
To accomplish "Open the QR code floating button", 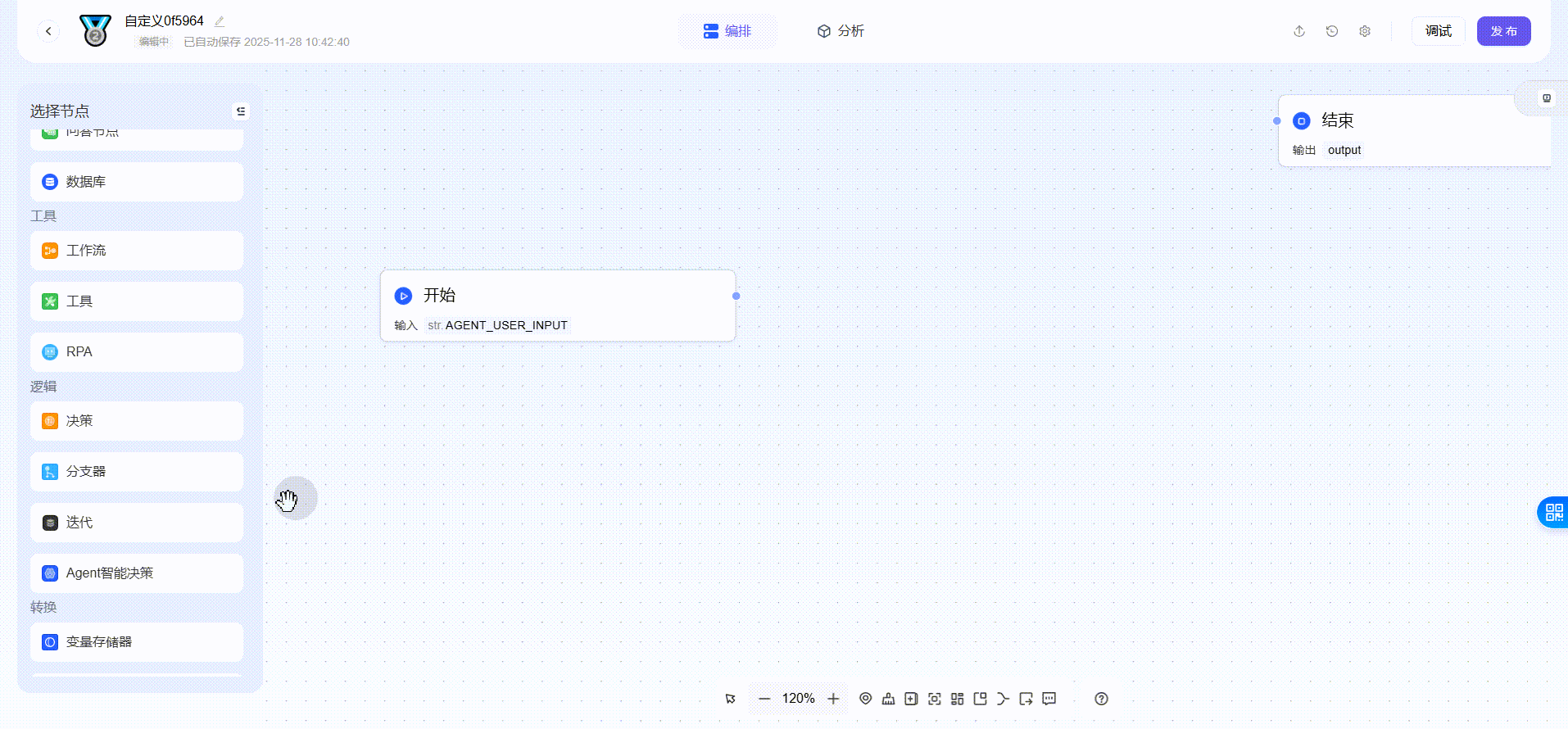I will click(1553, 513).
